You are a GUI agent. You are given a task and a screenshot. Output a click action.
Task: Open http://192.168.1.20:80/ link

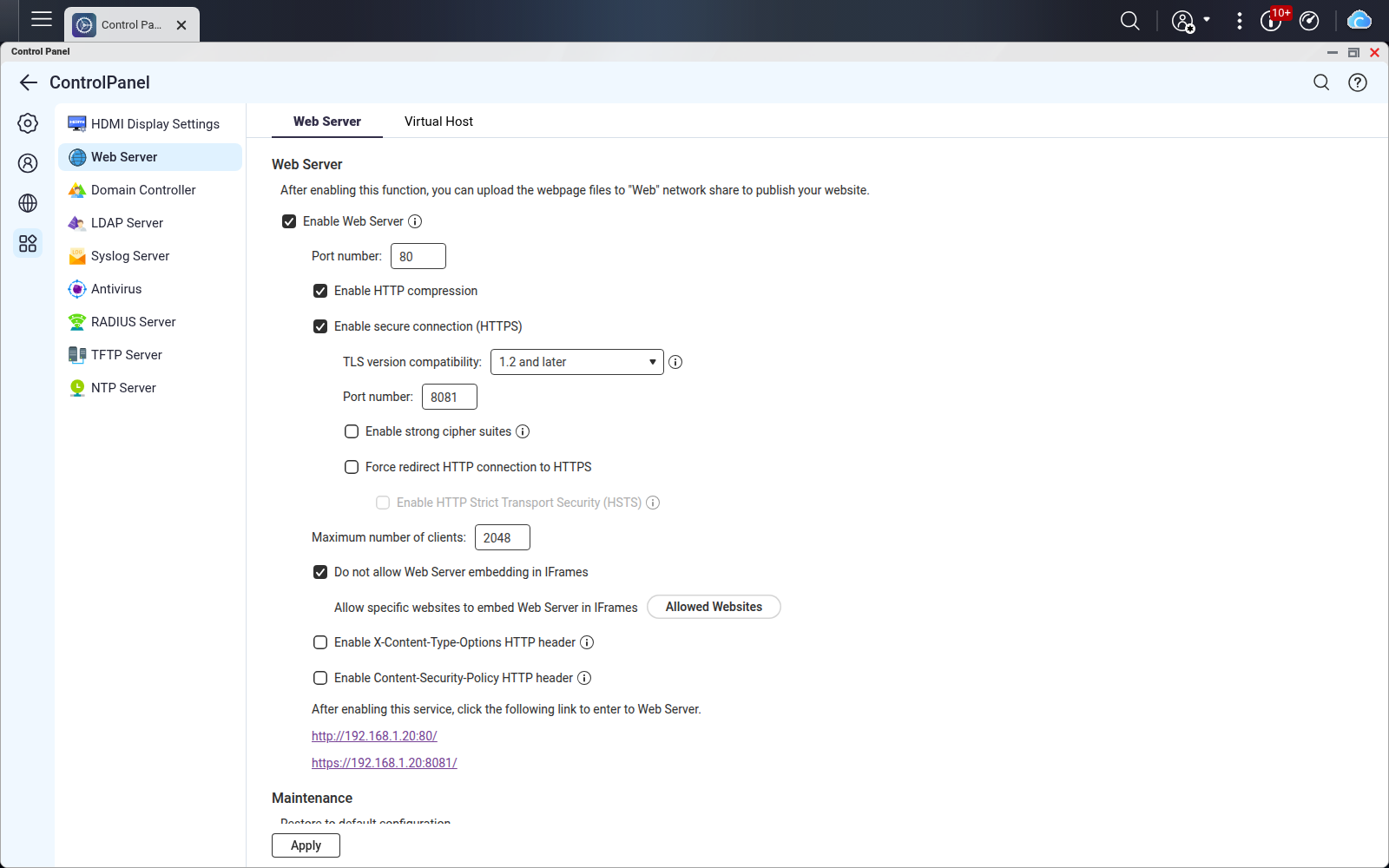point(374,736)
